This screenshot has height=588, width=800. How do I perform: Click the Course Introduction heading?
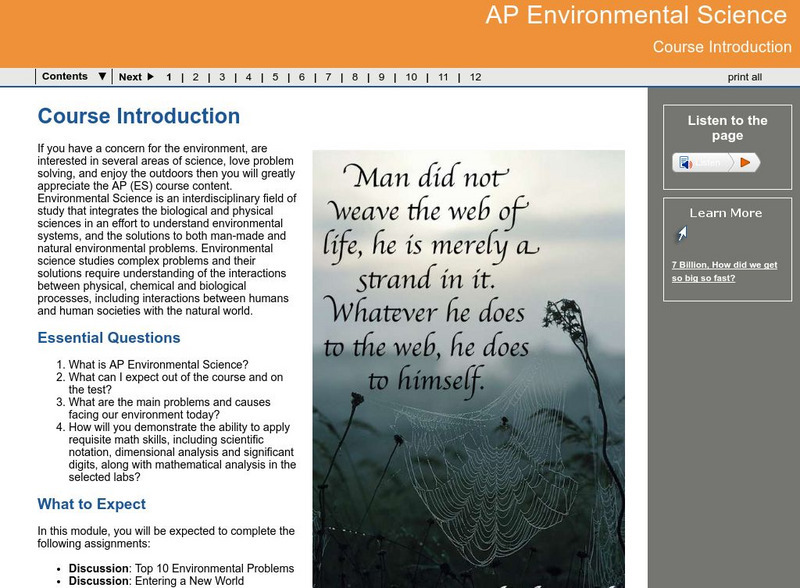coord(139,116)
